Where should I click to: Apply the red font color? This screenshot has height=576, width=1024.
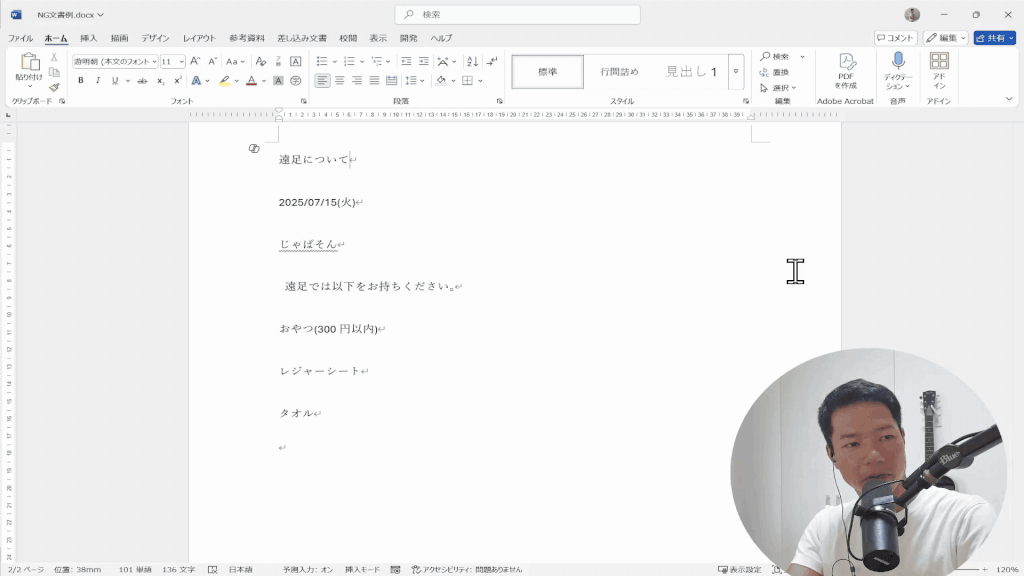[251, 81]
